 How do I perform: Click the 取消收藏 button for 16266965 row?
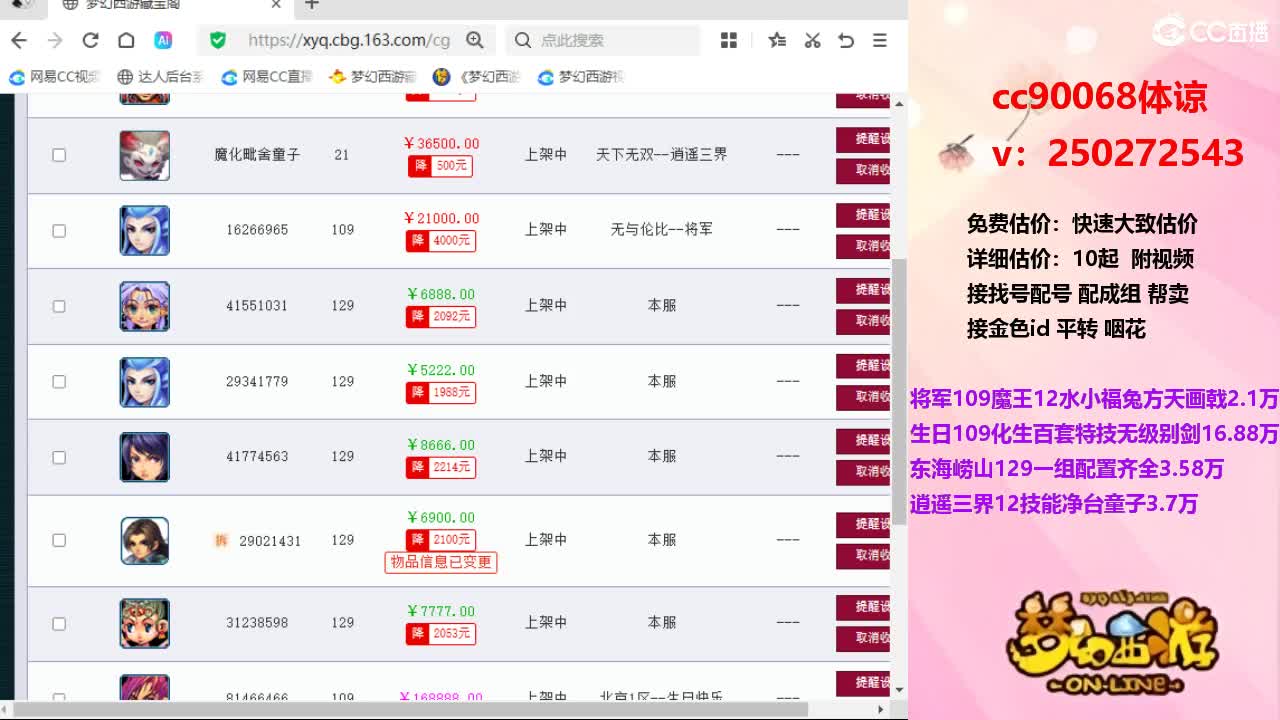[863, 246]
